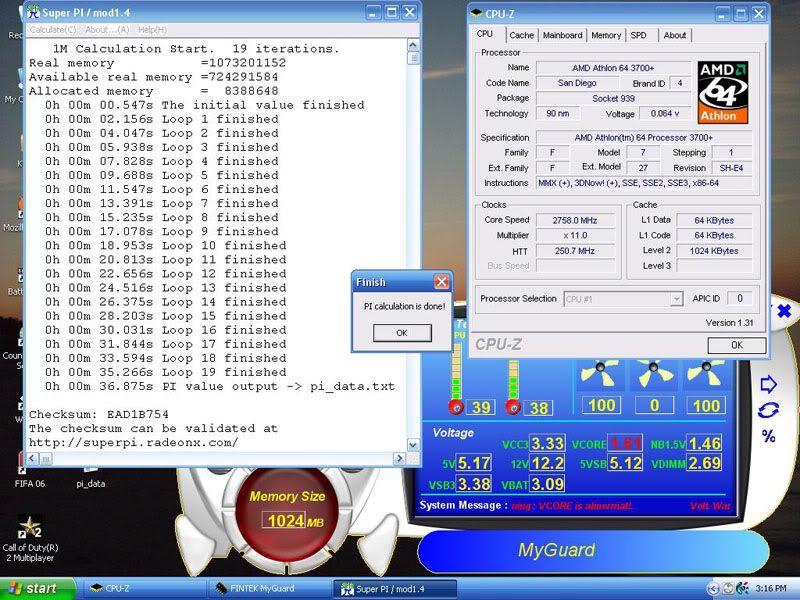Click the Loop 19 finished line

pyautogui.click(x=165, y=372)
